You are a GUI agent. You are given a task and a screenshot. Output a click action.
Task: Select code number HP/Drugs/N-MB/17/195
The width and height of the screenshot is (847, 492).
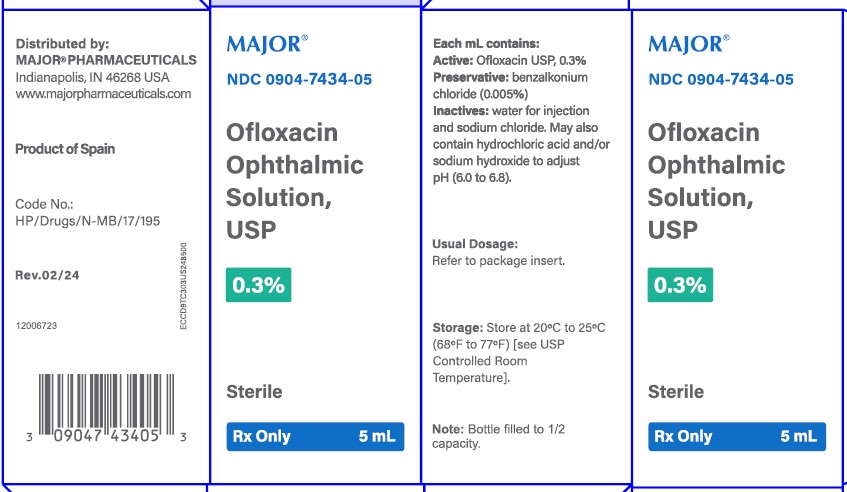coord(87,220)
